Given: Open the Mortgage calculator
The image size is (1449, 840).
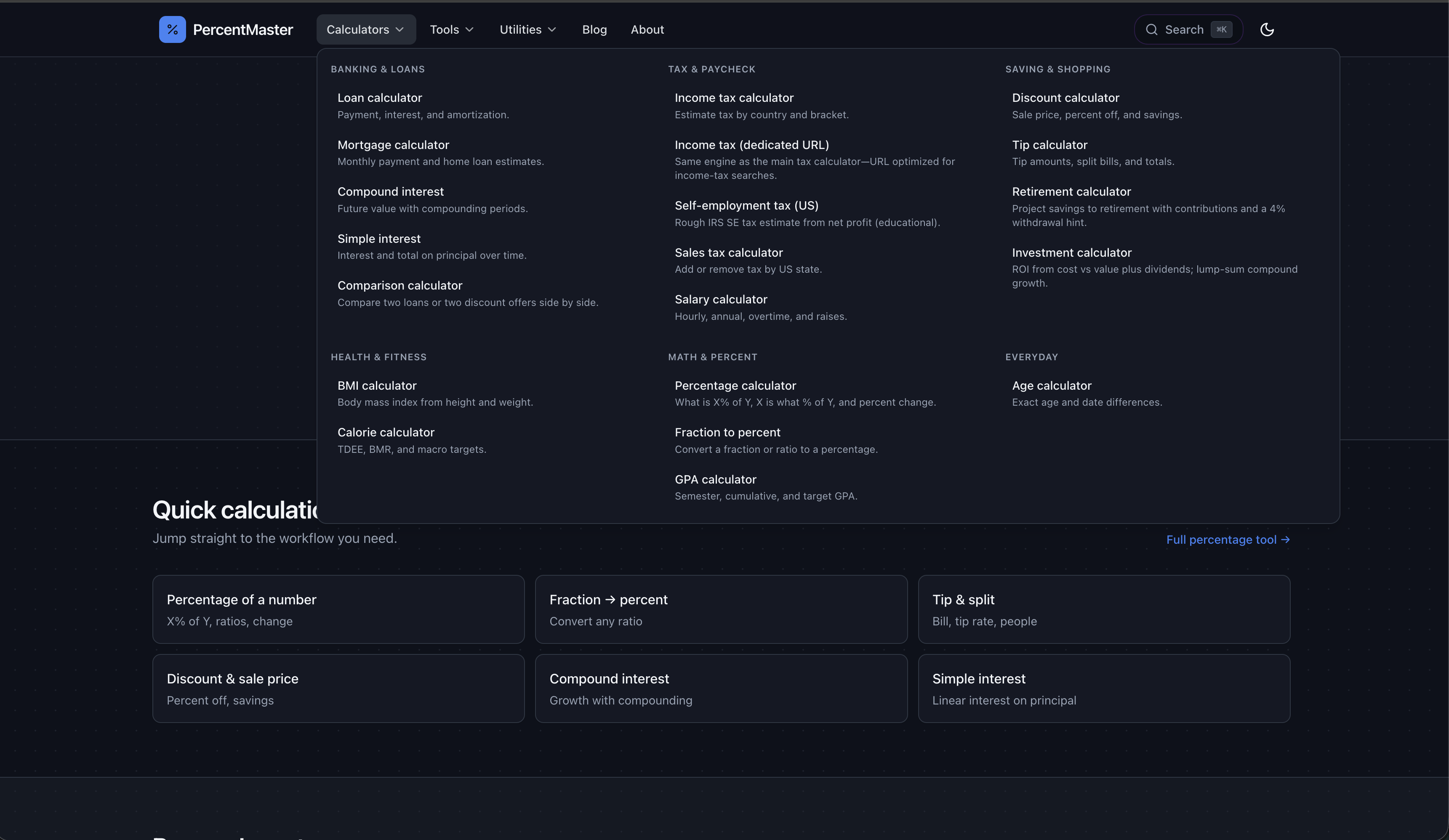Looking at the screenshot, I should pyautogui.click(x=393, y=145).
